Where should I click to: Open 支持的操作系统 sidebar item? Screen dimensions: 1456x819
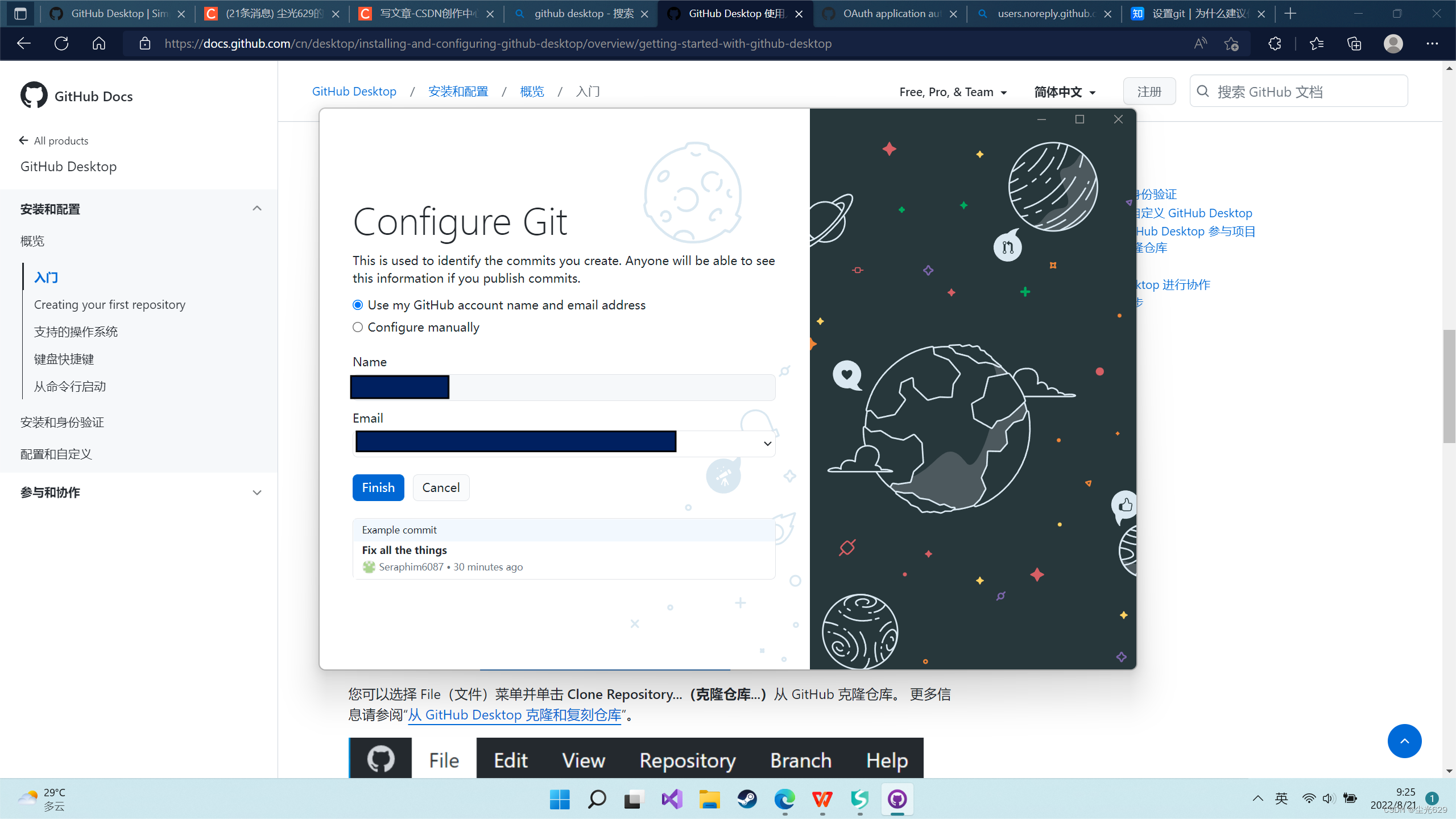76,332
